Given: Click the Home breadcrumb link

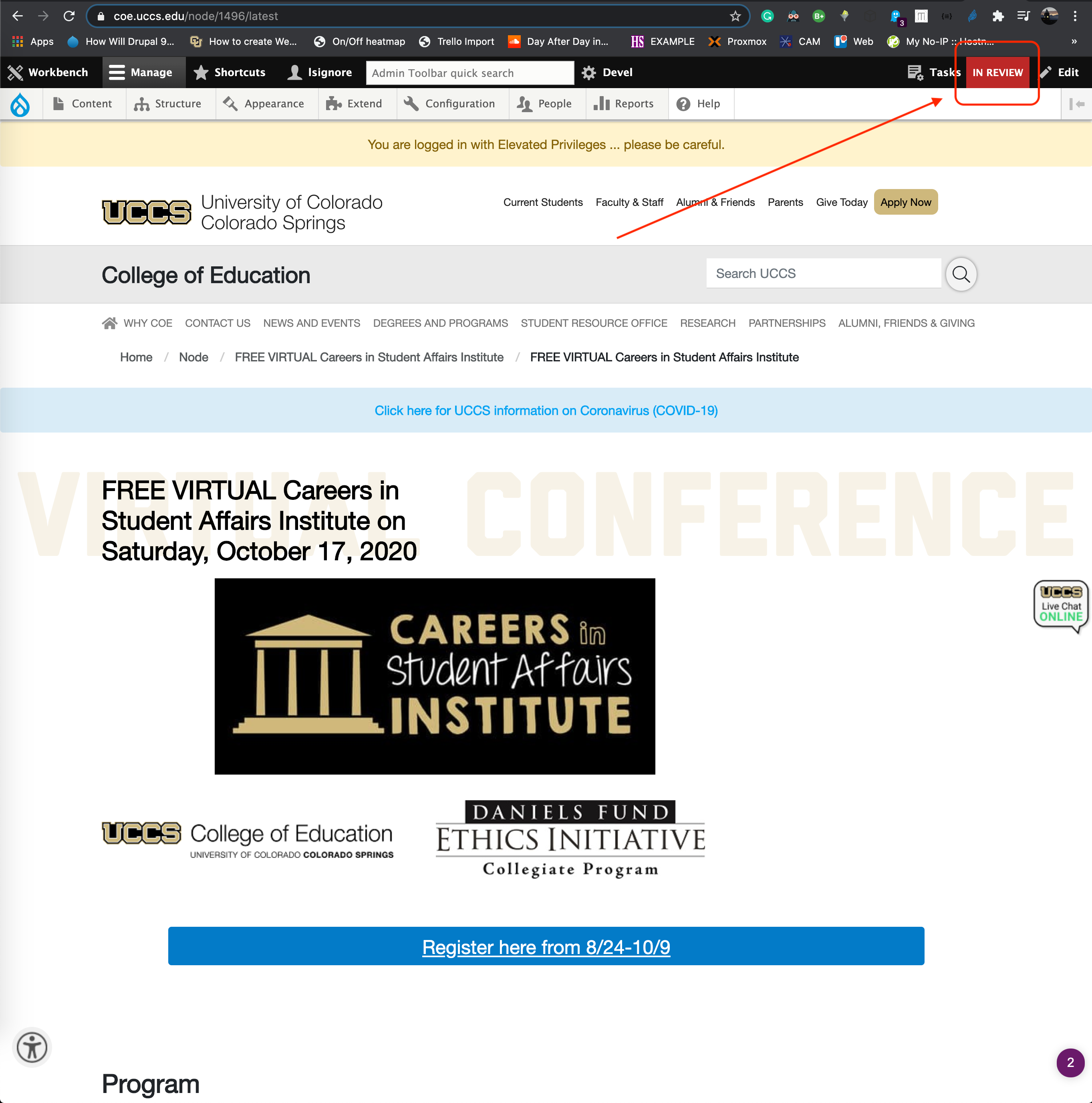Looking at the screenshot, I should tap(136, 357).
